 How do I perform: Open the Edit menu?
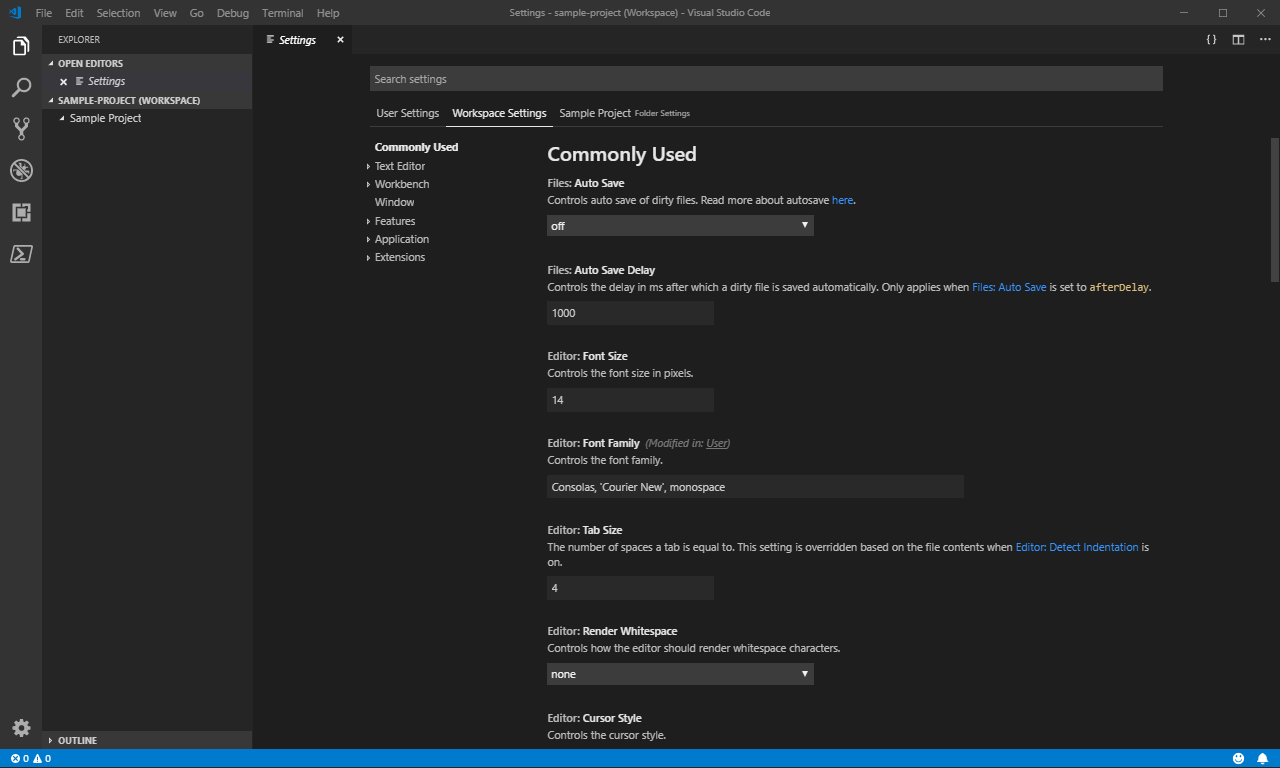point(74,13)
